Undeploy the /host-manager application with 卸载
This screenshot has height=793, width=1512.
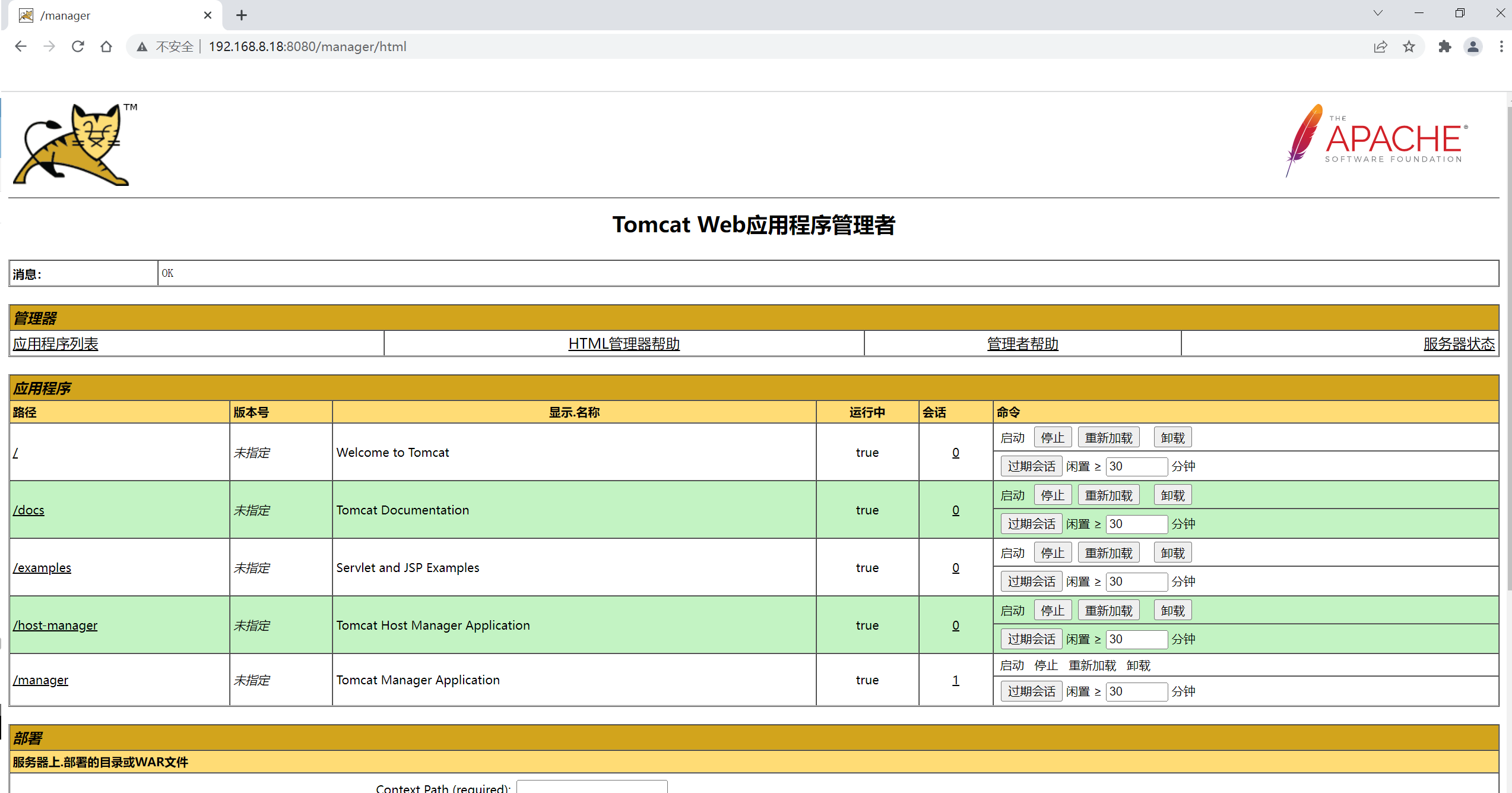click(x=1172, y=611)
